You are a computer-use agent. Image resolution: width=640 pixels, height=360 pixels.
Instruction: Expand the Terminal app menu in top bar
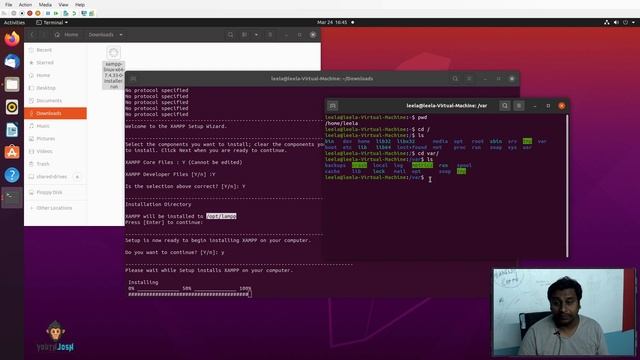tap(52, 22)
